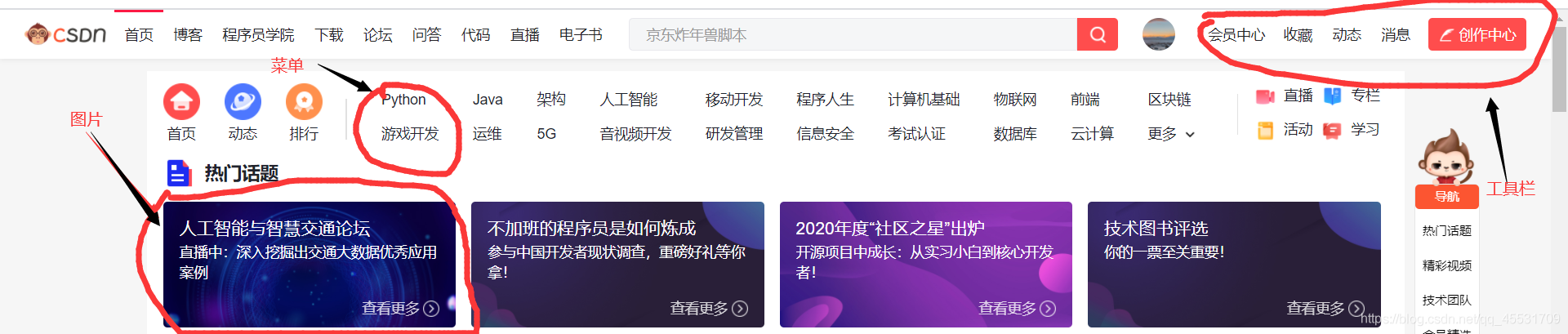Select the 信息安全 category
The height and width of the screenshot is (334, 1568).
pyautogui.click(x=826, y=134)
